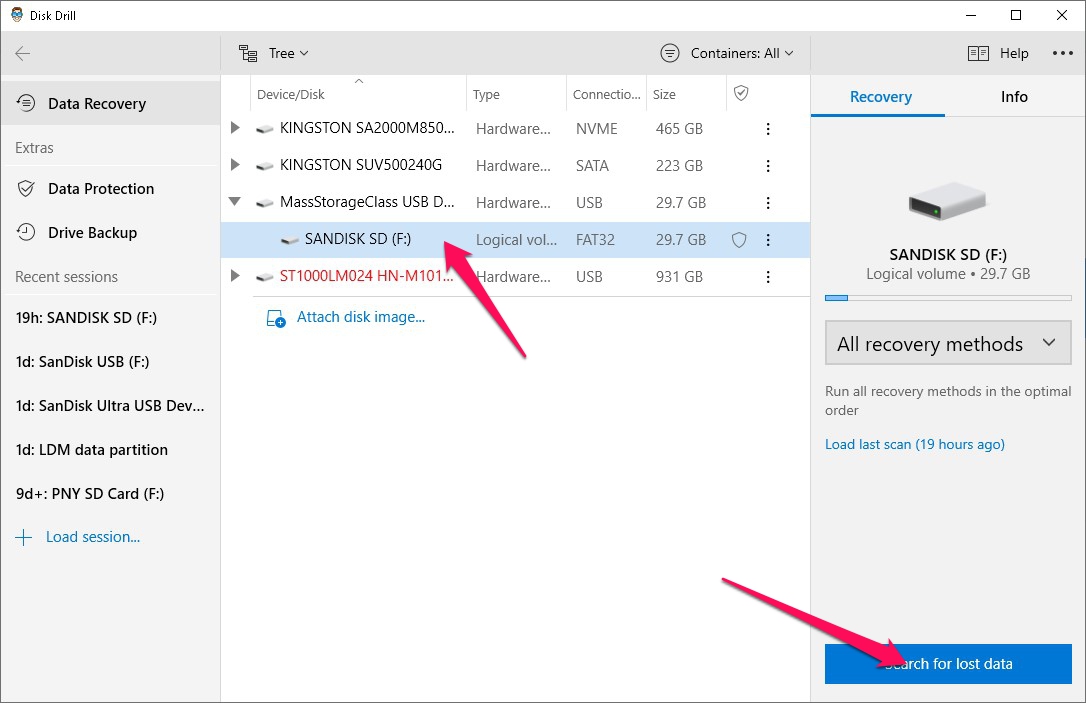This screenshot has width=1086, height=703.
Task: Expand KINGSTON SUV500240G disk row
Action: click(x=235, y=165)
